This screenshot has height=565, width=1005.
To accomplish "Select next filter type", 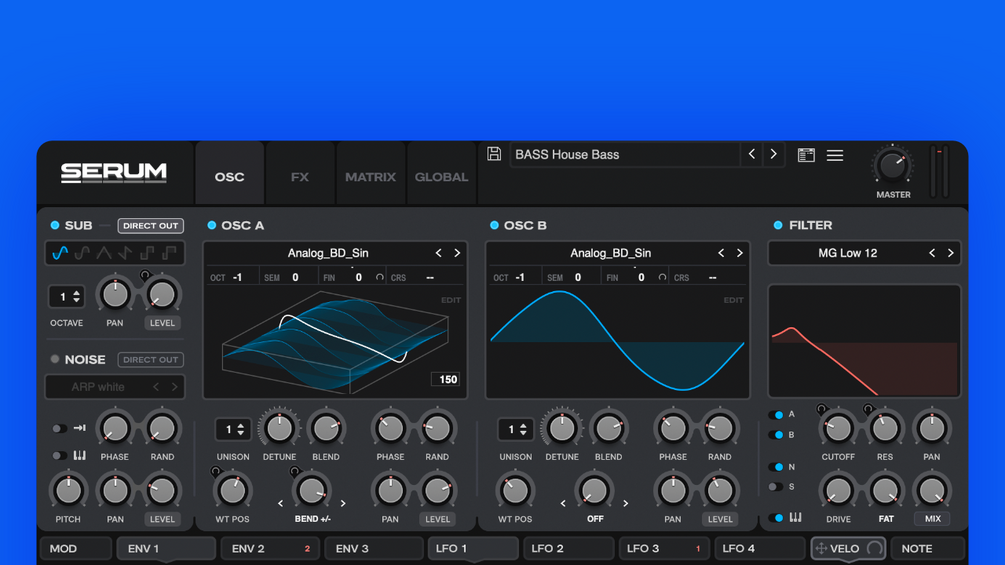I will tap(951, 253).
